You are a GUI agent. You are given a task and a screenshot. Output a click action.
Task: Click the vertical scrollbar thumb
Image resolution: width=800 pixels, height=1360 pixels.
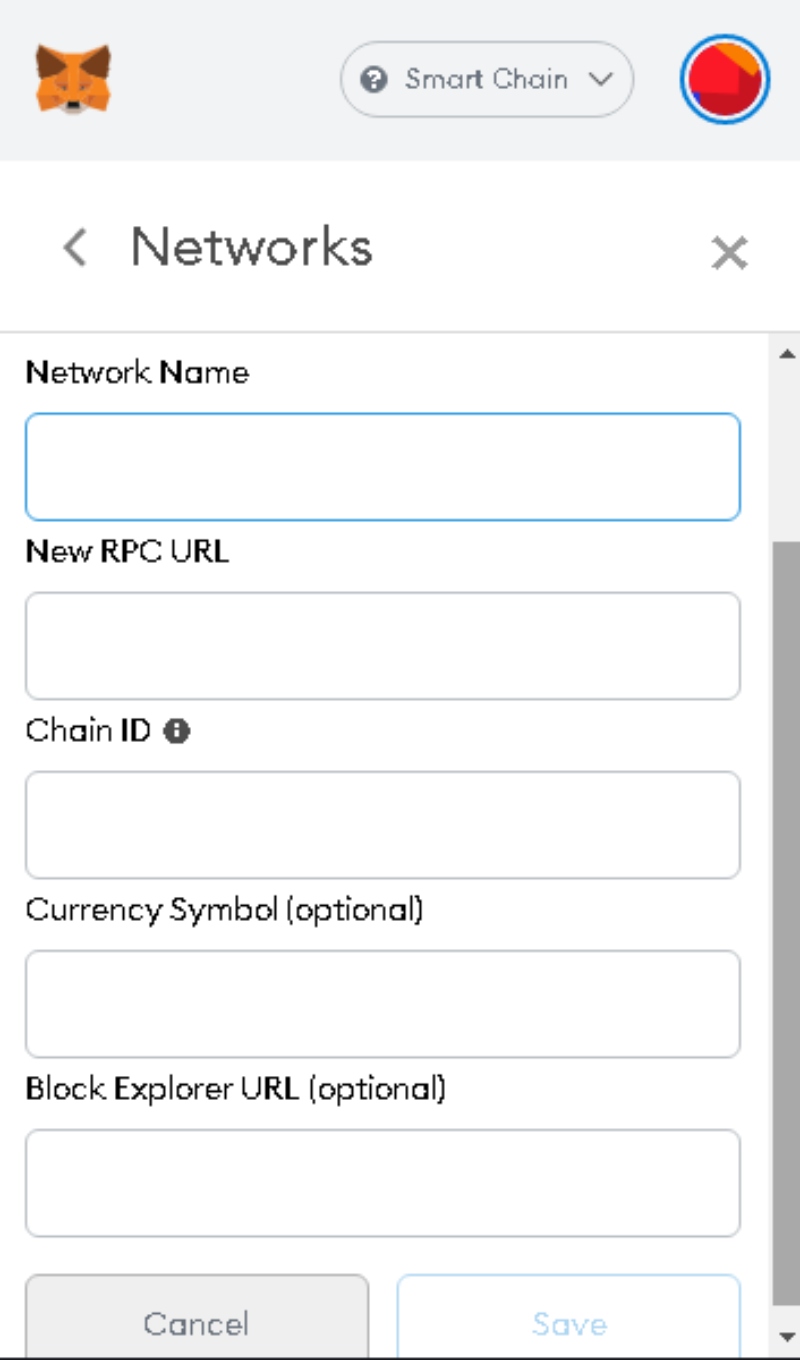click(786, 924)
